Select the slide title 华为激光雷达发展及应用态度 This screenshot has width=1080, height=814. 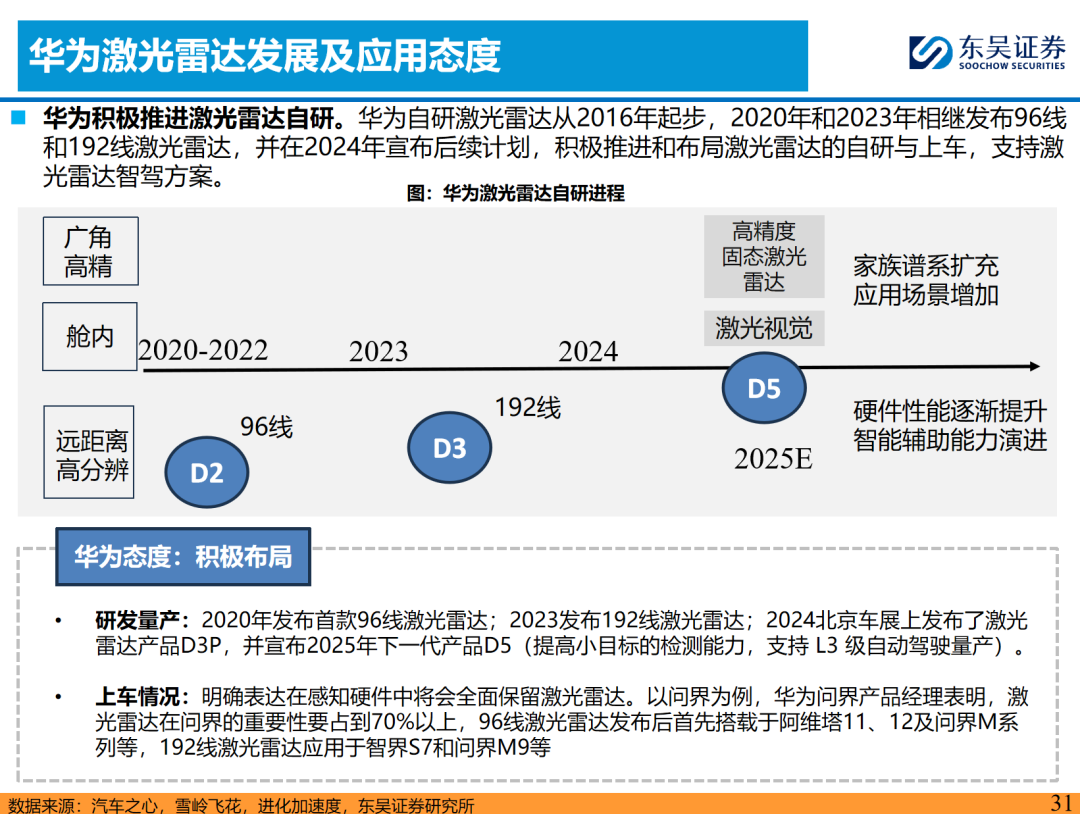(264, 56)
